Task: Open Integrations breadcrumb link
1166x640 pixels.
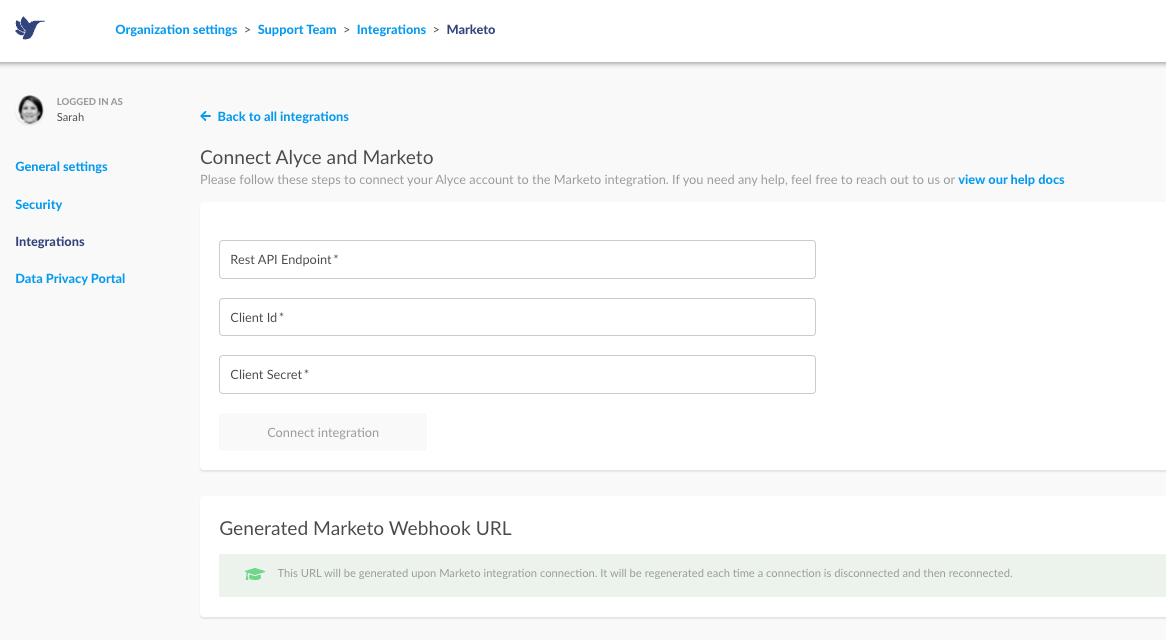Action: point(391,30)
